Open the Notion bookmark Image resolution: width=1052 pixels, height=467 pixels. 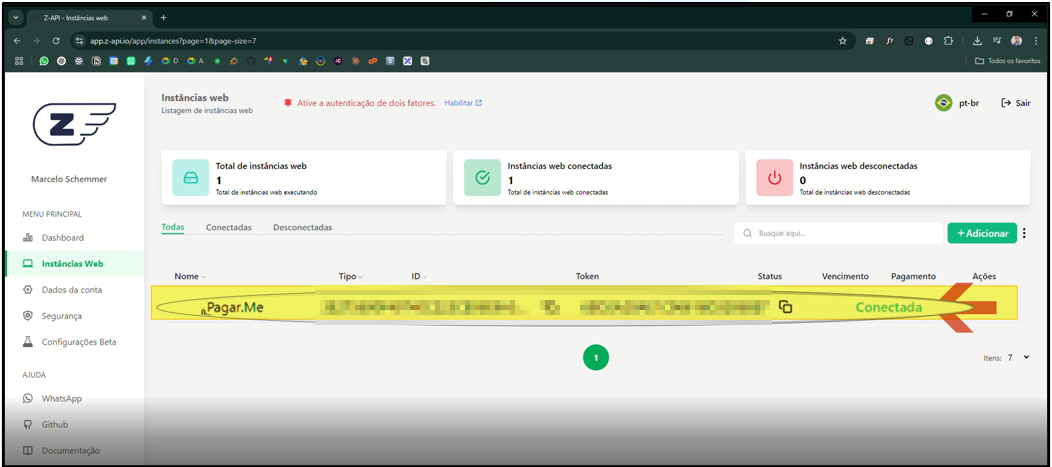[x=97, y=60]
